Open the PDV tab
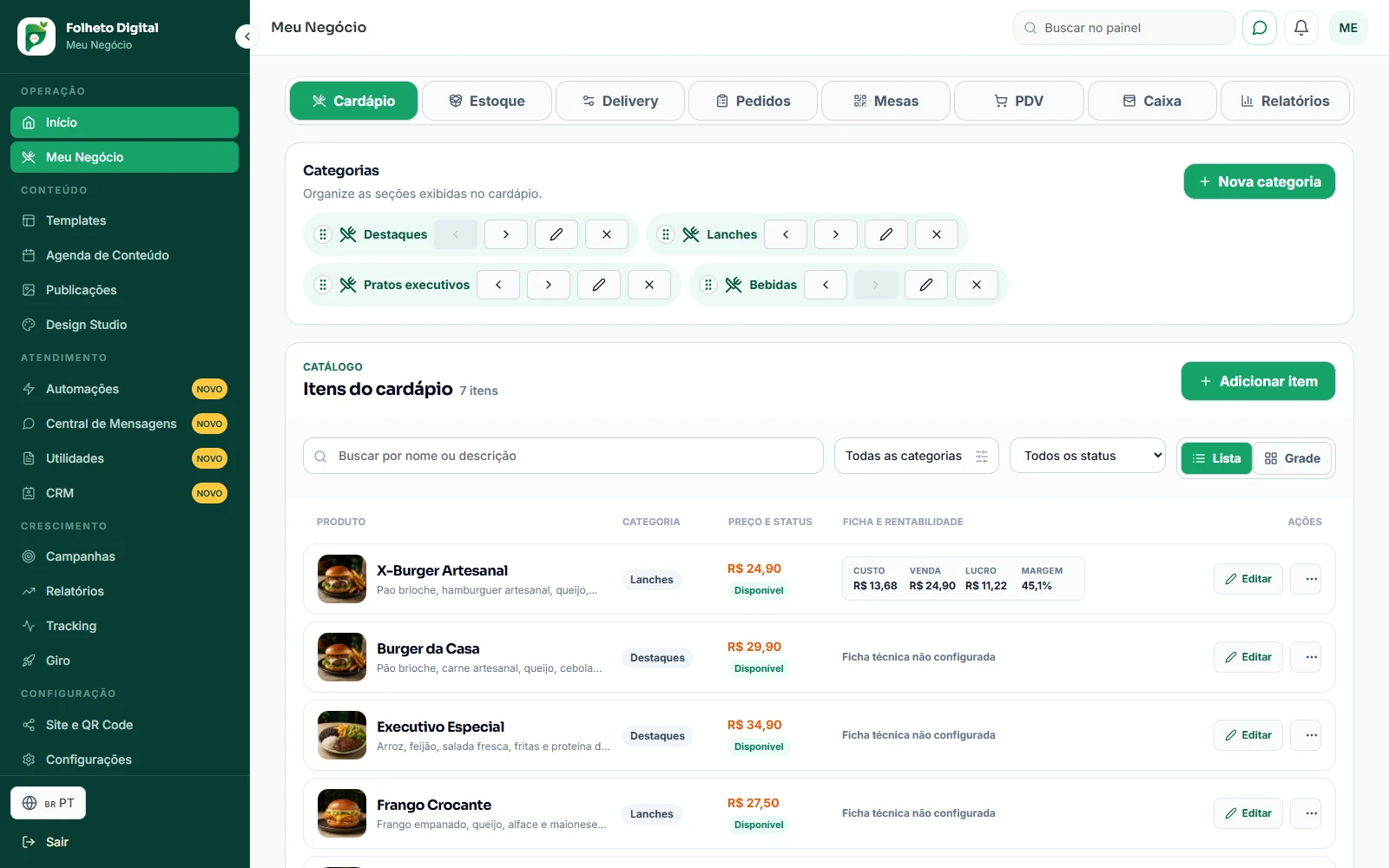 tap(1019, 101)
